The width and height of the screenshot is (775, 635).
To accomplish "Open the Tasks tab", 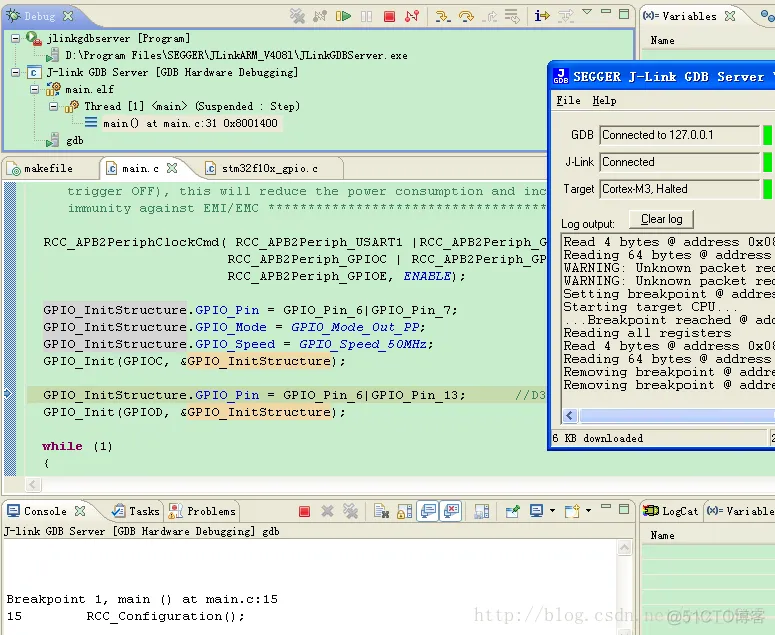I will (x=136, y=511).
